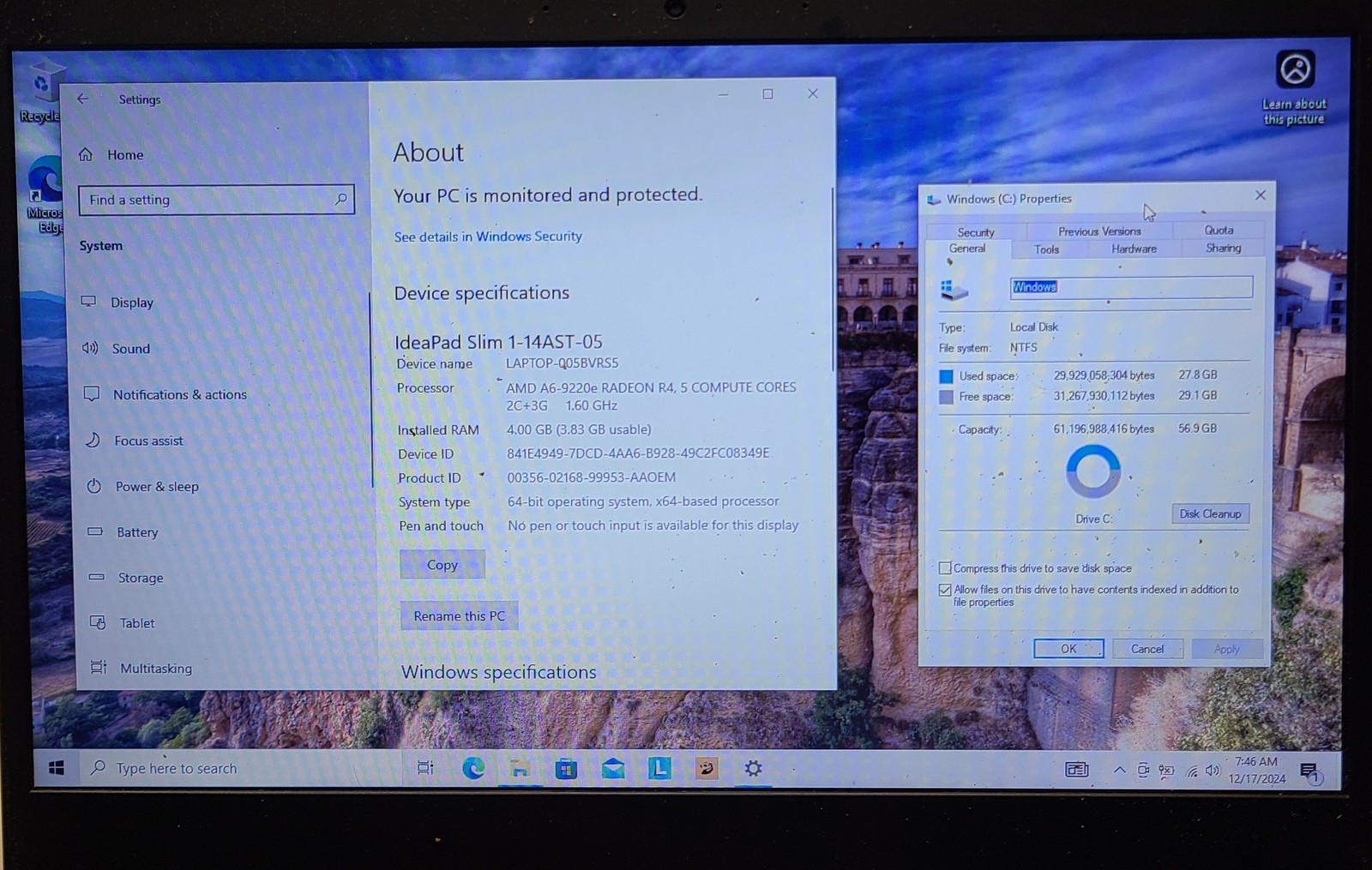Click the Free space value 29.1 GB

click(x=1197, y=395)
